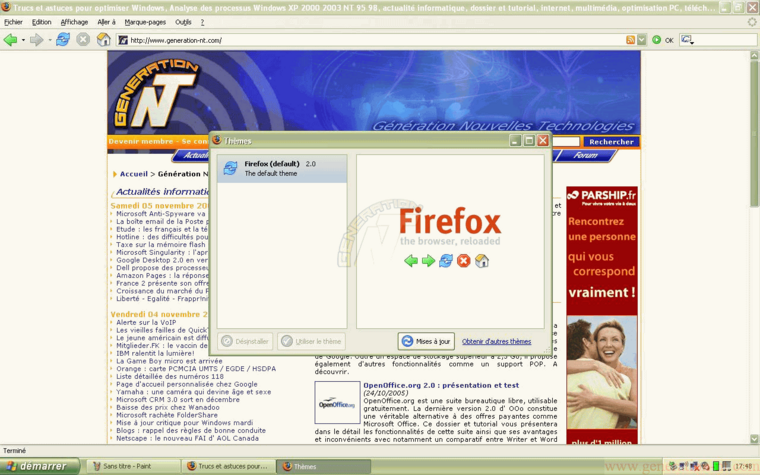The width and height of the screenshot is (760, 475).
Task: Click the scrollbar down arrow of the page
Action: [754, 439]
